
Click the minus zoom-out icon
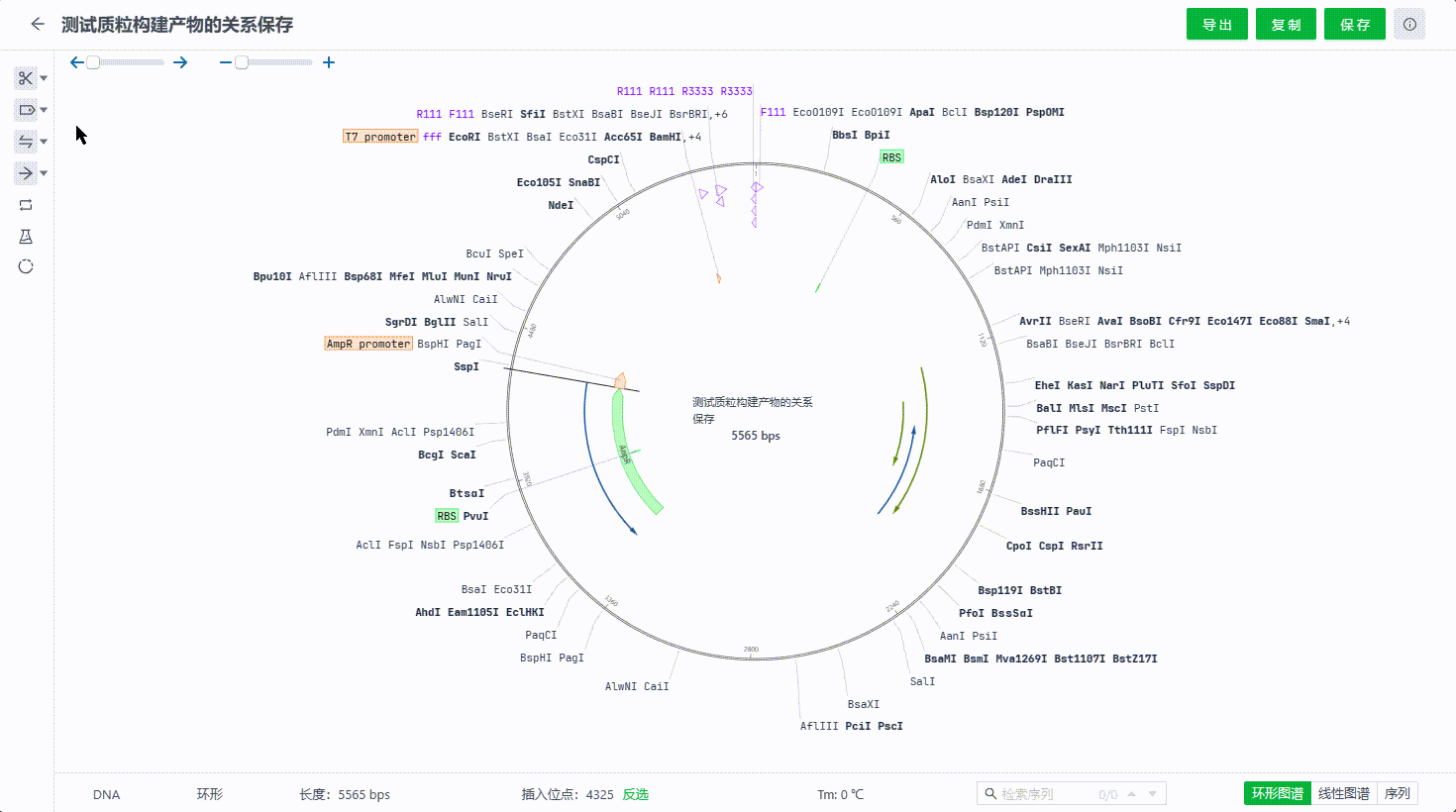pos(226,62)
